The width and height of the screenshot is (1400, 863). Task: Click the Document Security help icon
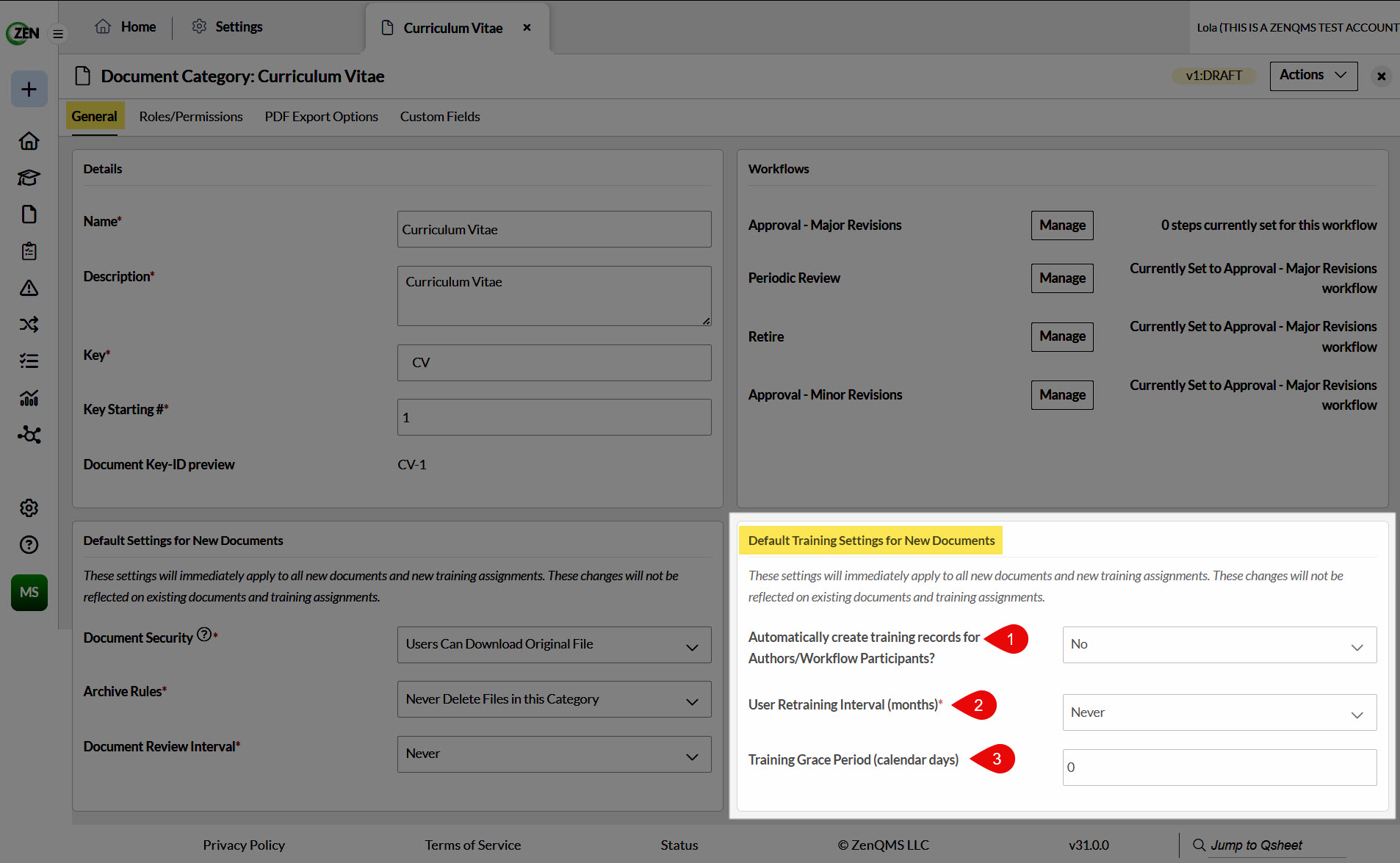pyautogui.click(x=204, y=635)
